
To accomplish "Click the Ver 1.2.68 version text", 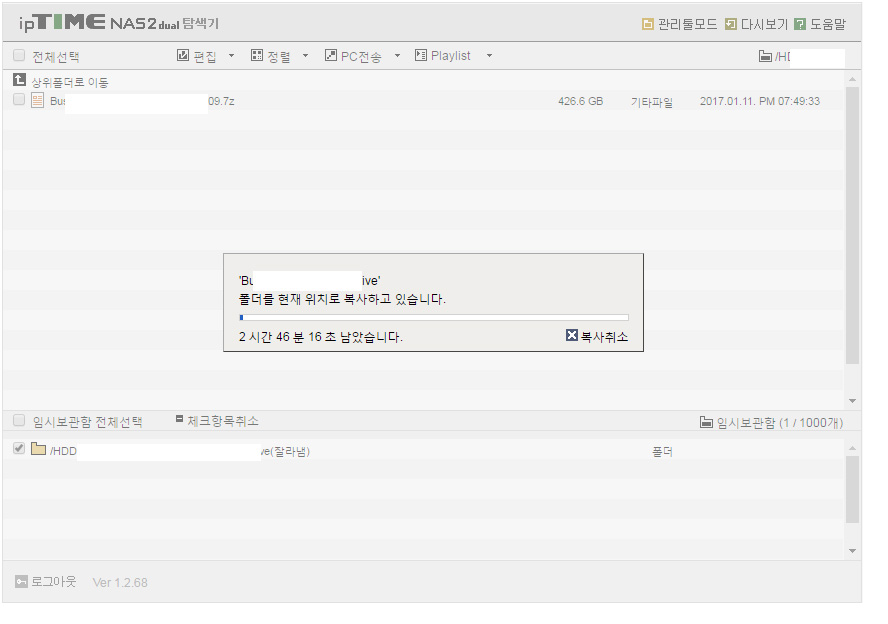I will (120, 582).
